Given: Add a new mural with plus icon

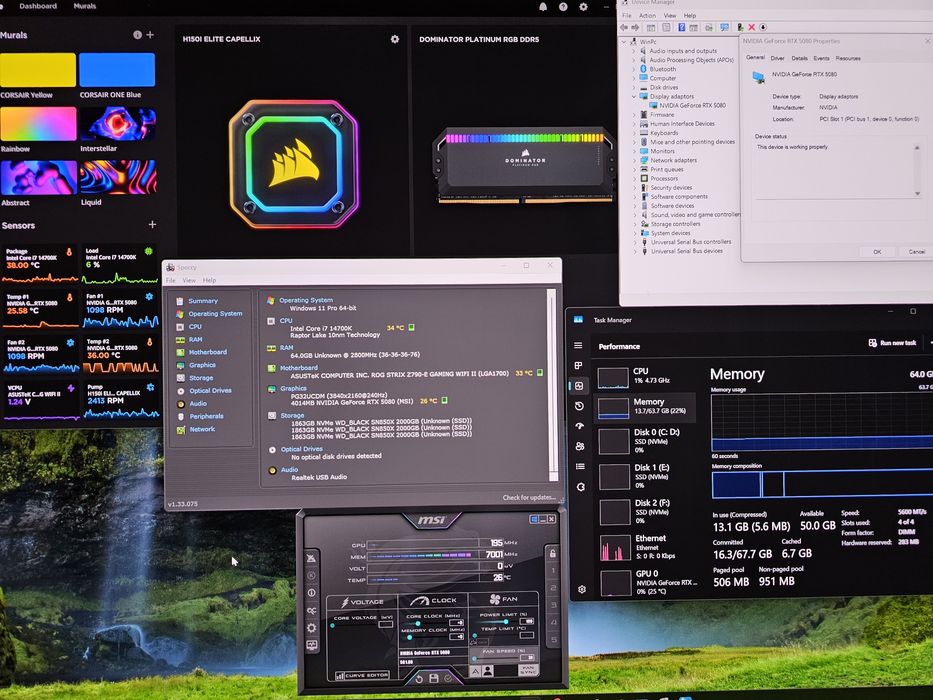Looking at the screenshot, I should (x=151, y=35).
